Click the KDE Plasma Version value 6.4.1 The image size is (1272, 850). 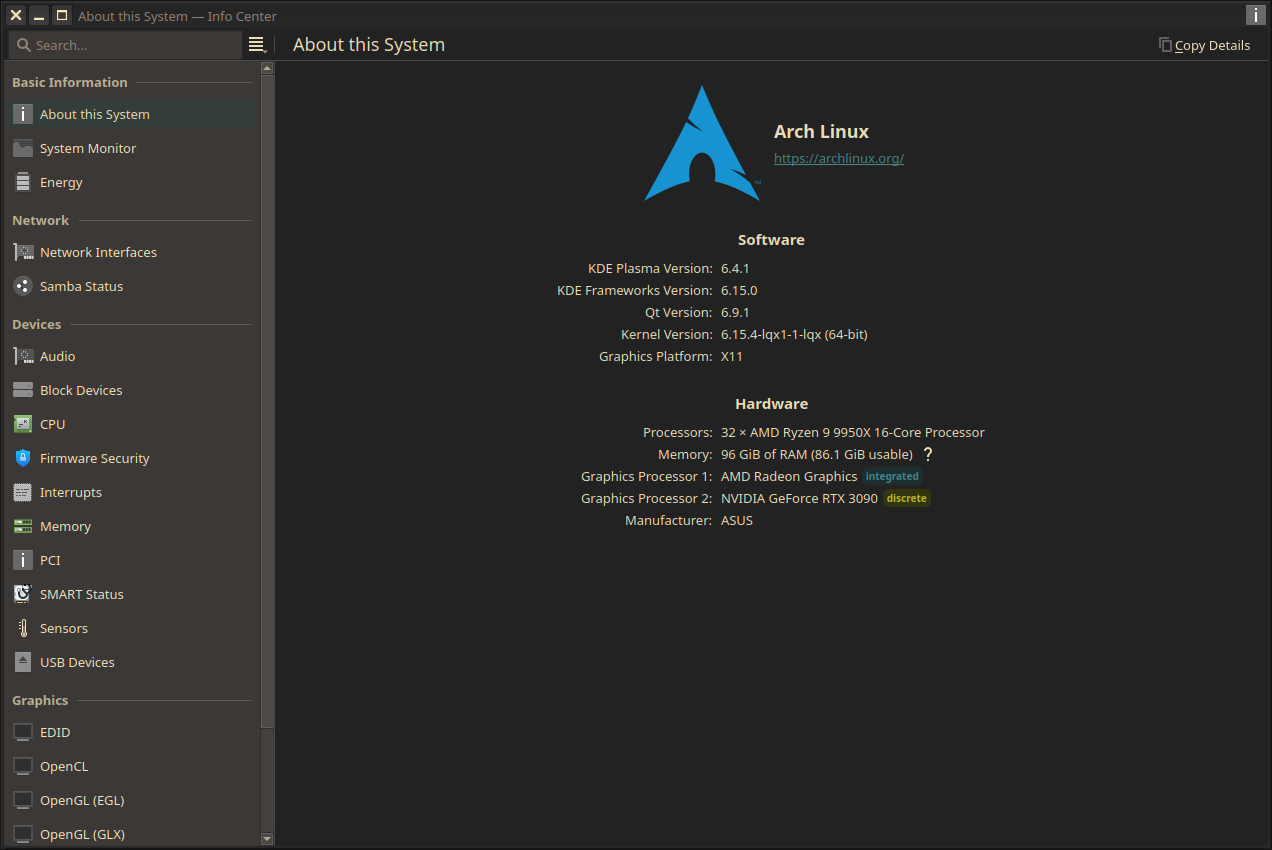tap(735, 268)
